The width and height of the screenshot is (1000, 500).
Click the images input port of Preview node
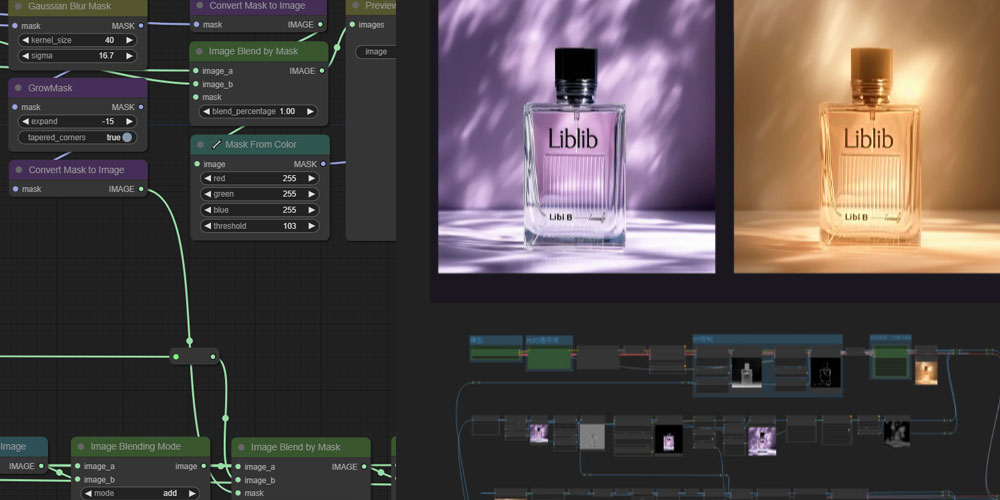click(352, 24)
